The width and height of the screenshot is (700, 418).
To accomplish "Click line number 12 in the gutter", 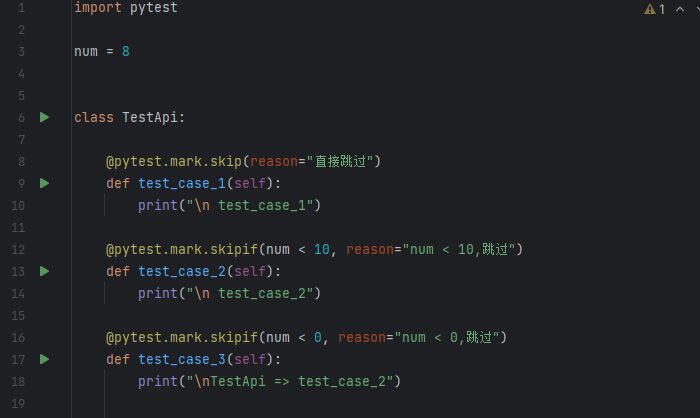I will click(18, 250).
